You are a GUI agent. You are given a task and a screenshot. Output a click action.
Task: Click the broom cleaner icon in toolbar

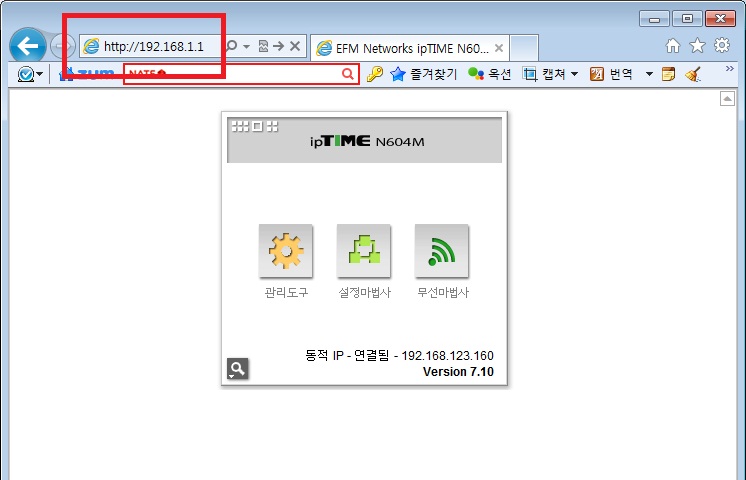click(693, 74)
